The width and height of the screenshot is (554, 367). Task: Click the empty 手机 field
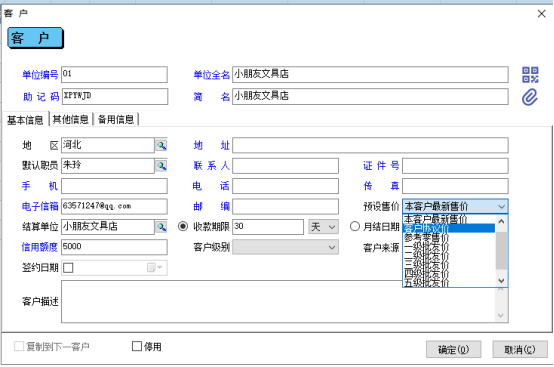point(114,186)
